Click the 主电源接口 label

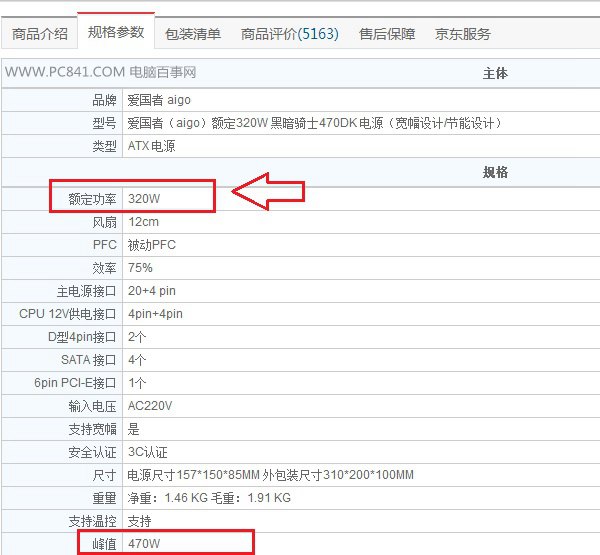86,291
